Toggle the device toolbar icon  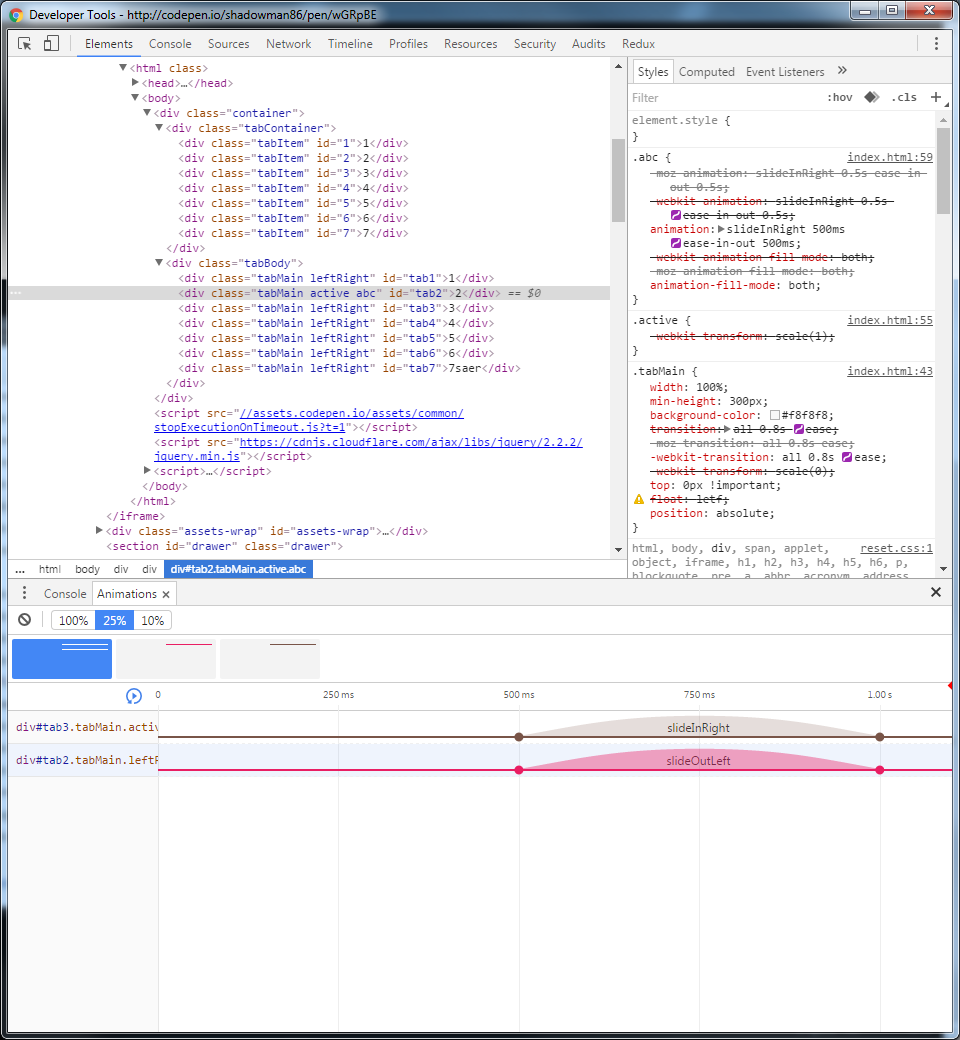point(51,44)
